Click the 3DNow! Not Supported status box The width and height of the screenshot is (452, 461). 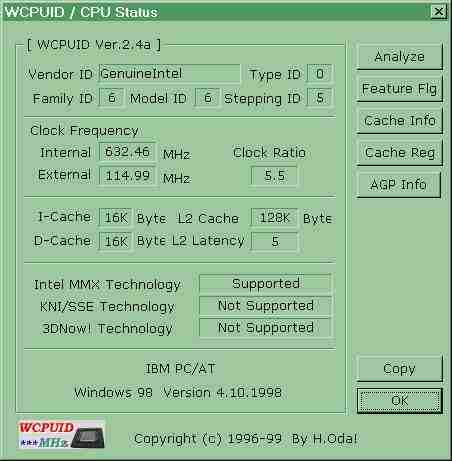click(265, 327)
